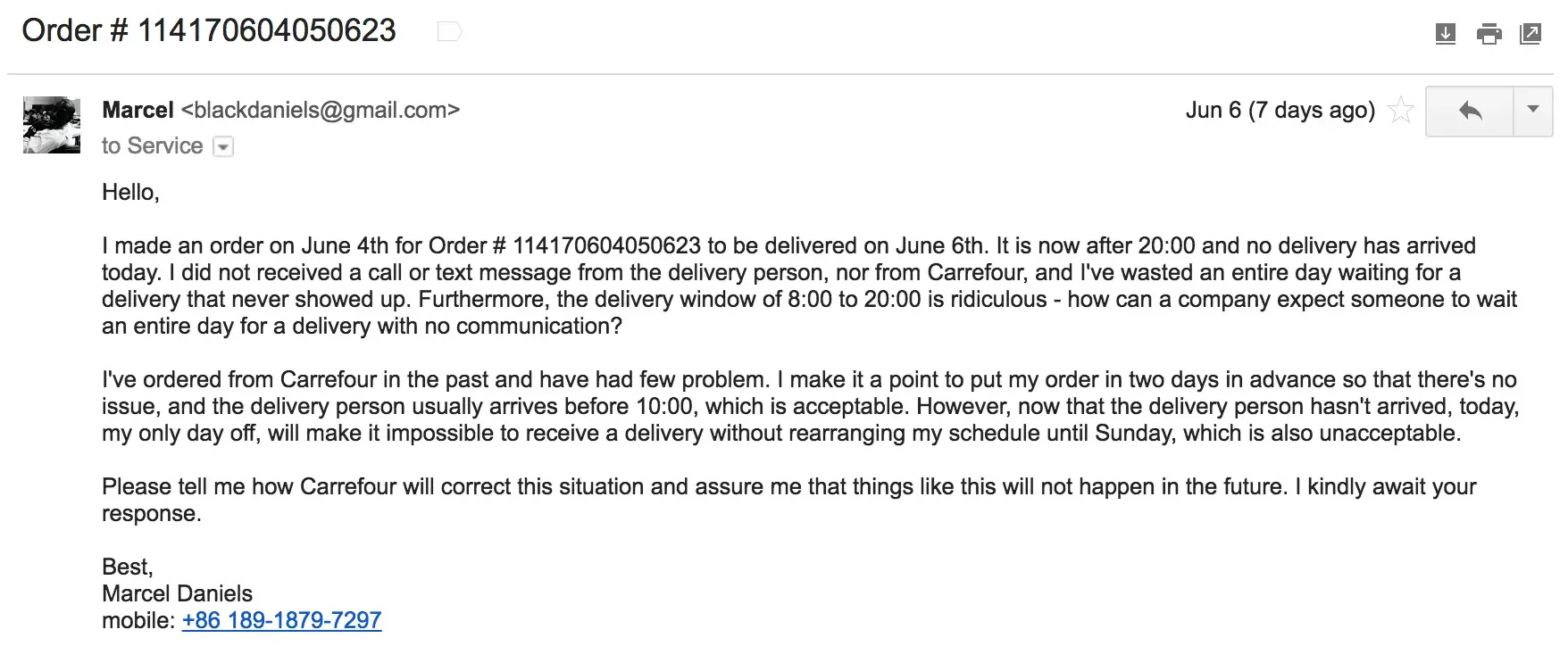1568x671 pixels.
Task: Star this message from Marcel
Action: [x=1402, y=111]
